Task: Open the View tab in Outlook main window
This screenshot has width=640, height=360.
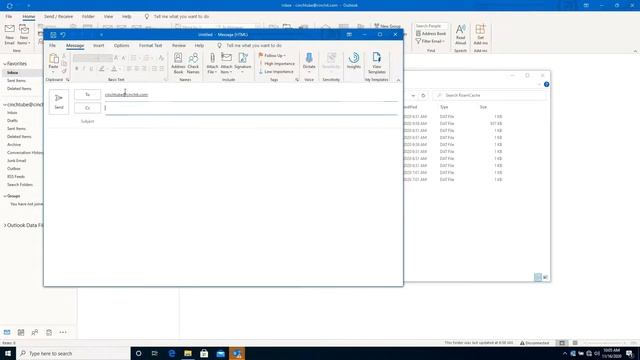Action: (x=108, y=16)
